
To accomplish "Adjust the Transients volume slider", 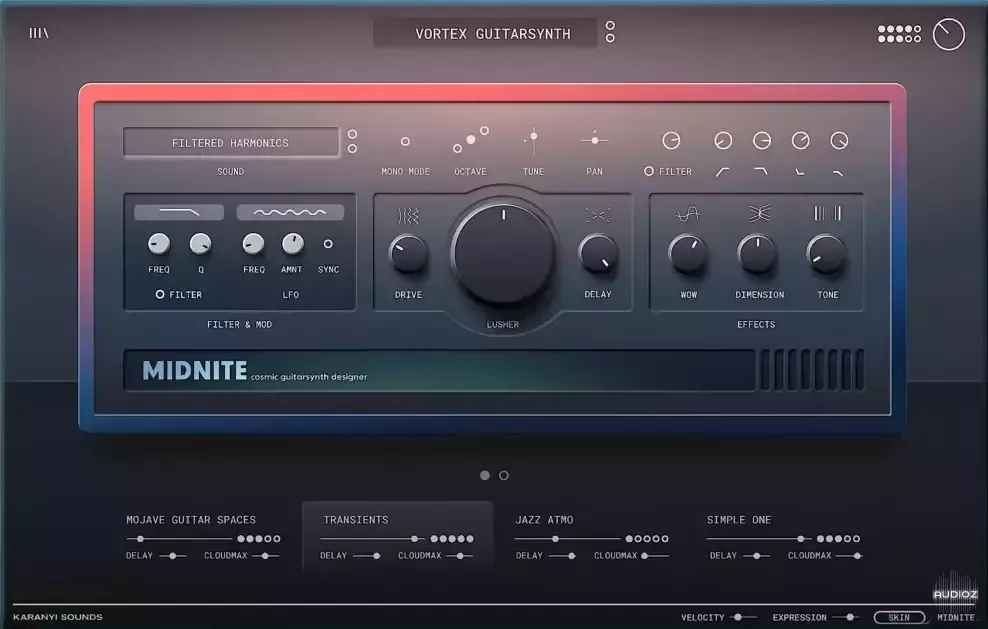I will tap(372, 539).
